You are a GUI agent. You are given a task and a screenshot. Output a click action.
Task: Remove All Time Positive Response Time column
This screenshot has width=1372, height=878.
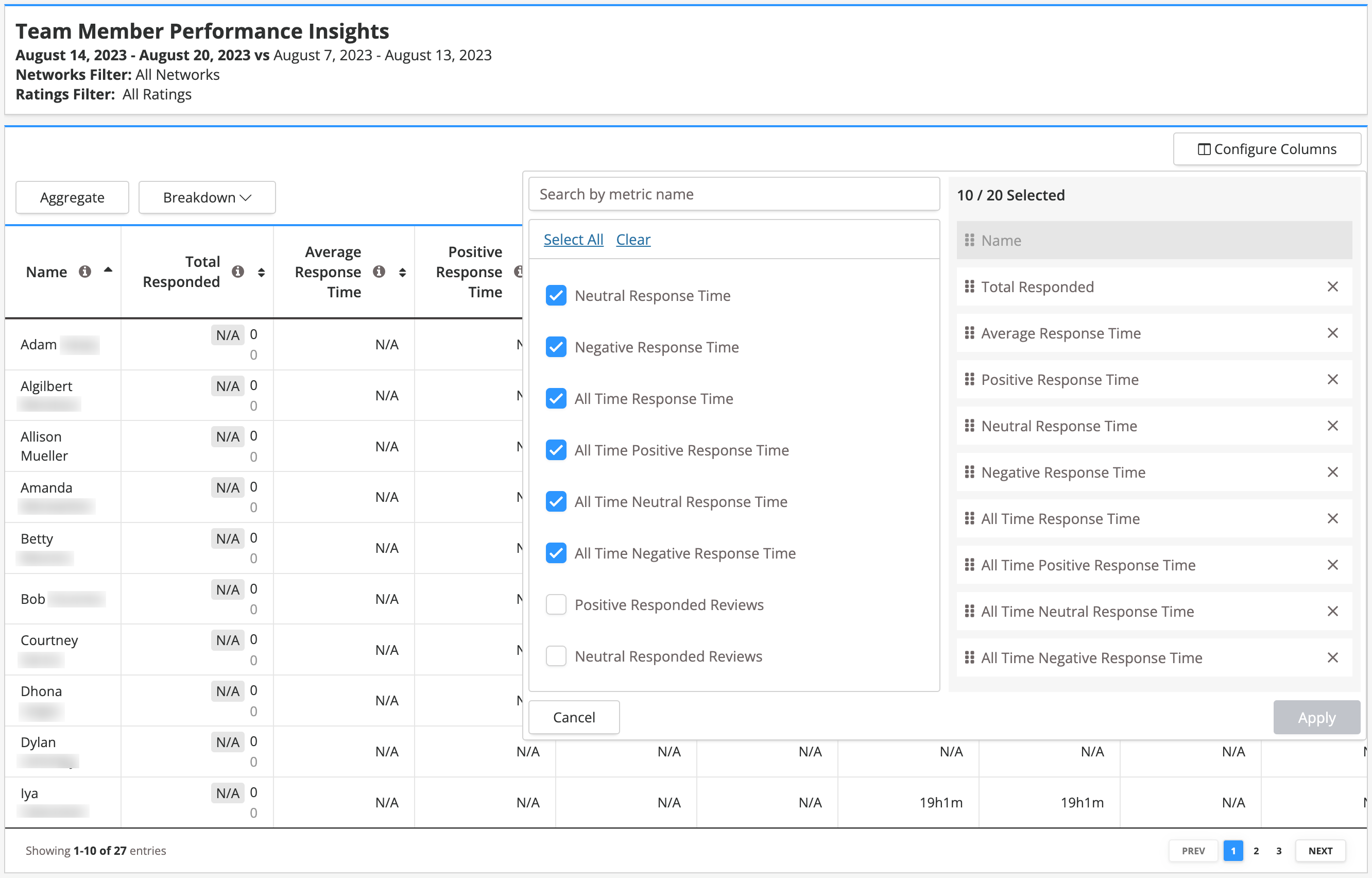coord(1332,565)
